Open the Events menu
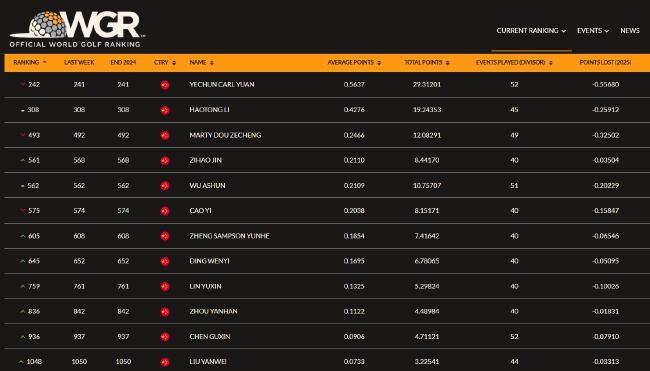 593,31
